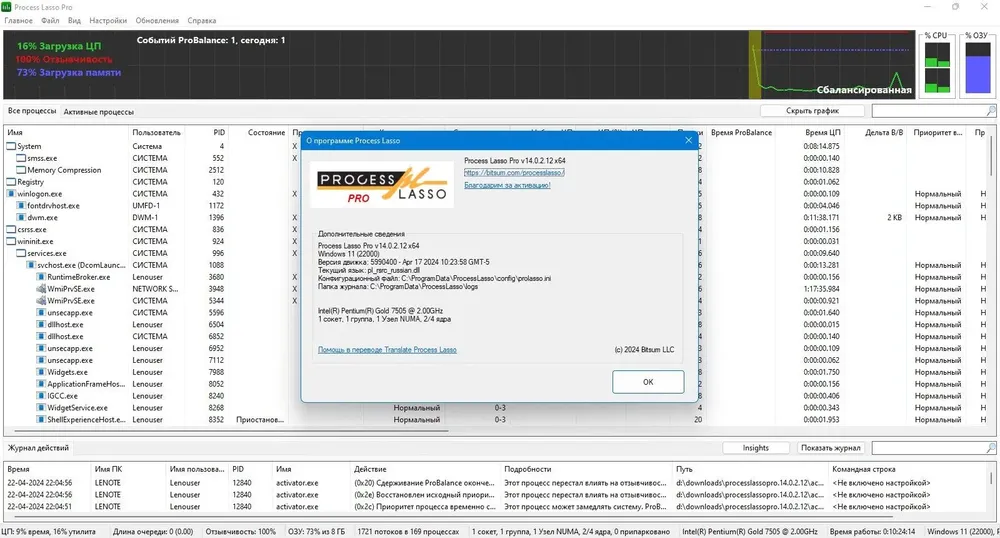Open the bitsum.com/processlasso link

514,173
